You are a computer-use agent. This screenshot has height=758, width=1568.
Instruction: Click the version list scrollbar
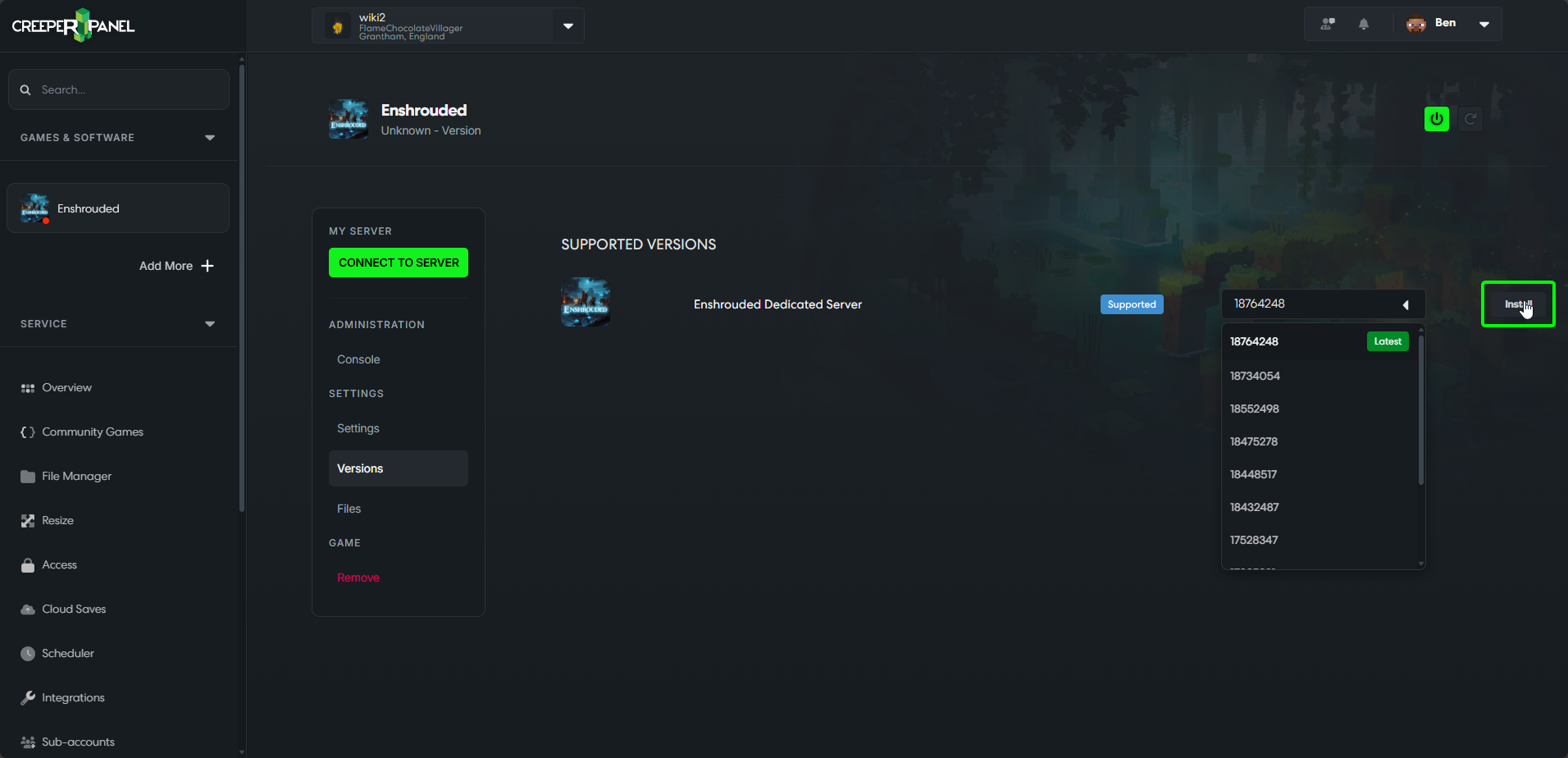click(x=1421, y=410)
